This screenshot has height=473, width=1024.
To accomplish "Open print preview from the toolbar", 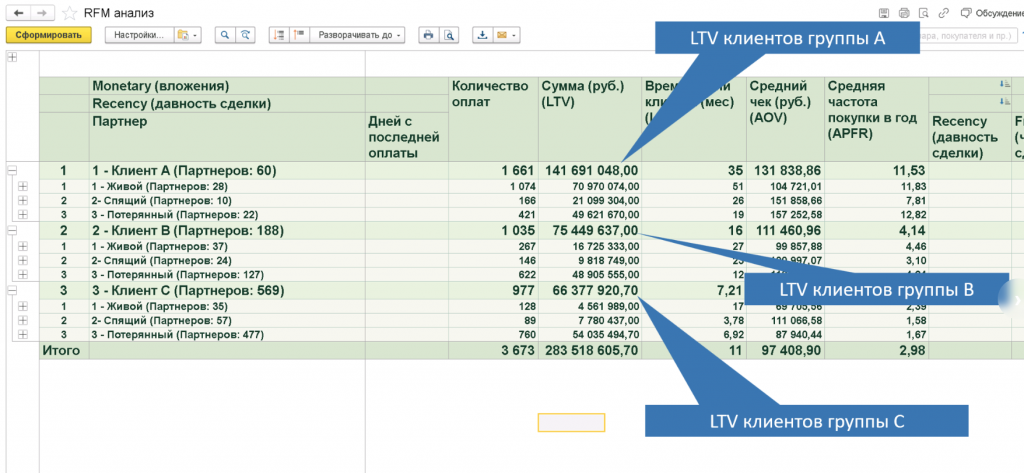I will (449, 35).
